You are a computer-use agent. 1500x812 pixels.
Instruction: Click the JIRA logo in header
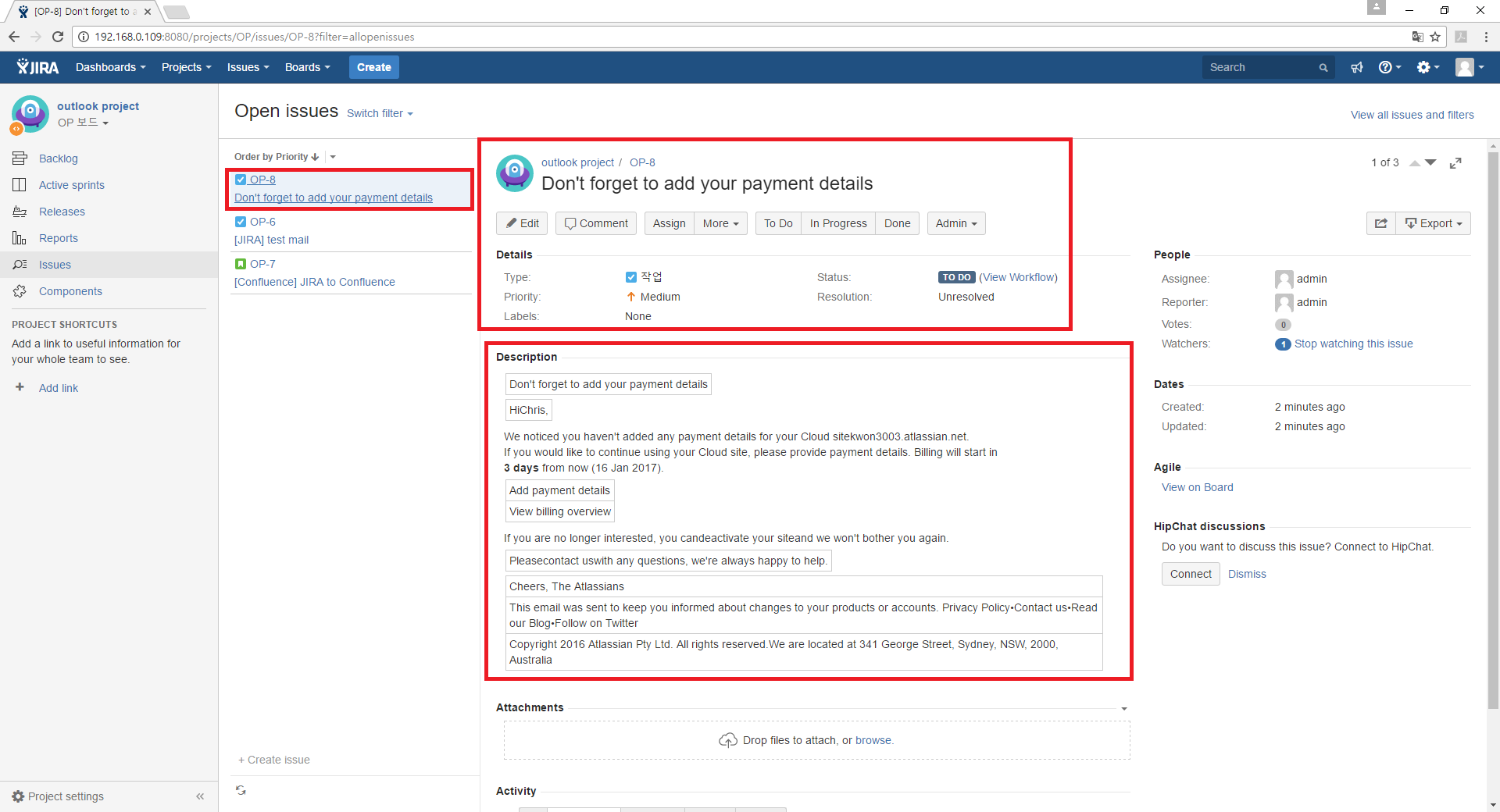click(x=37, y=67)
